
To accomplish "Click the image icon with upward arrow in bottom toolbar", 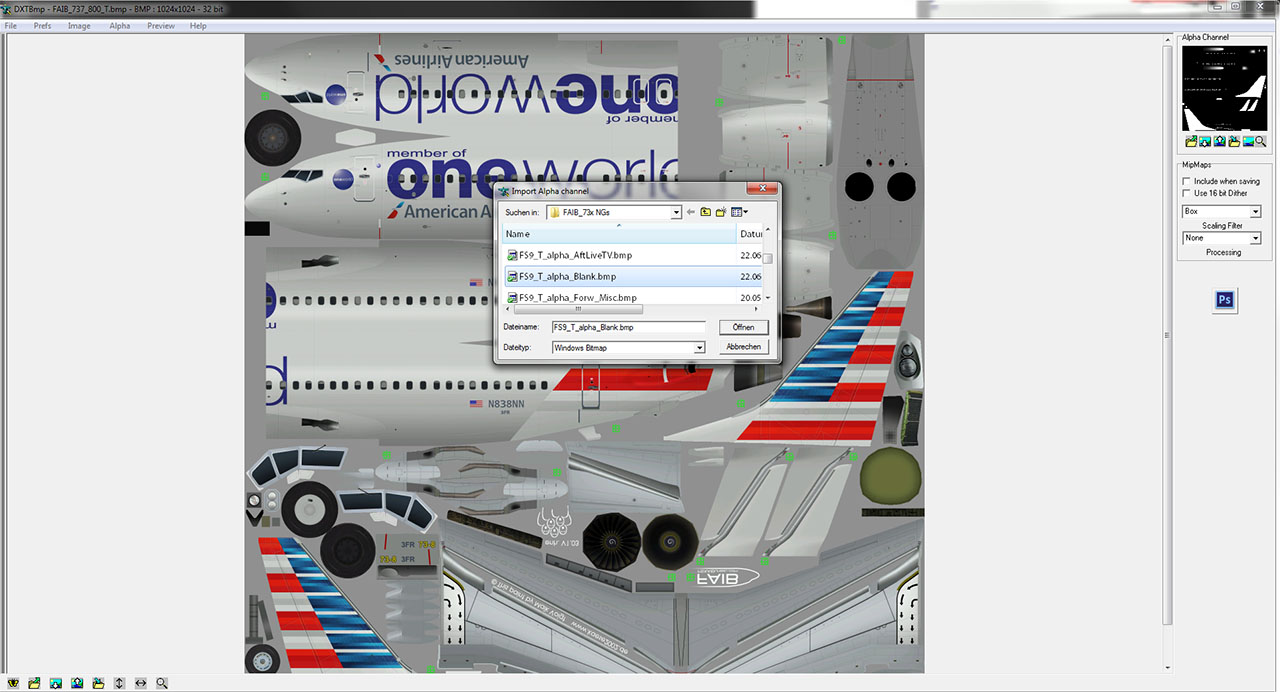I will tap(77, 683).
